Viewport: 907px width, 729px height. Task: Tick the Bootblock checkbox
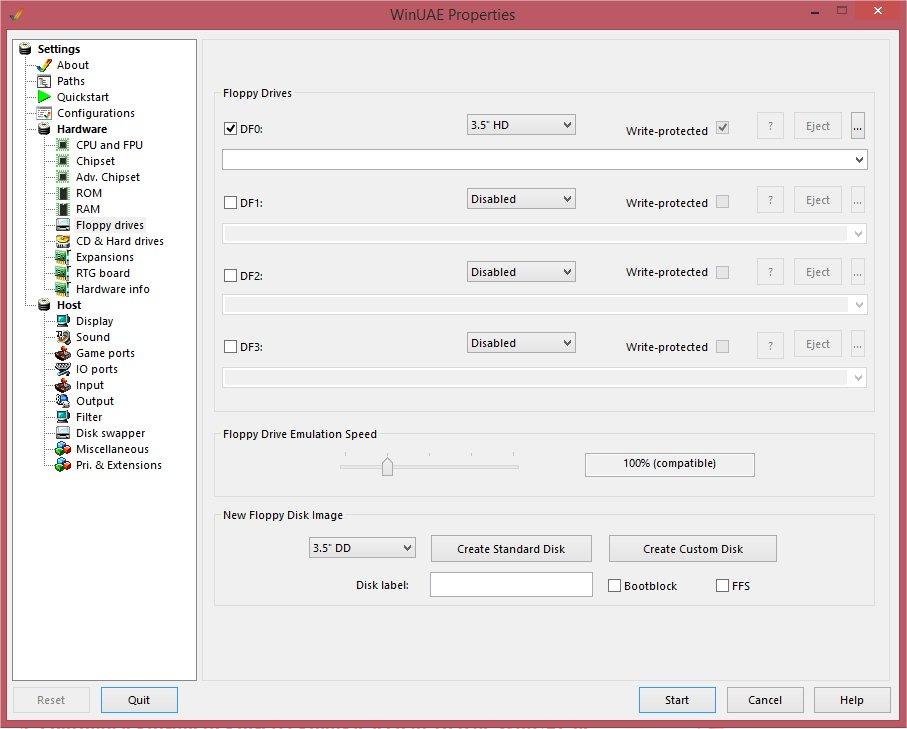coord(614,586)
